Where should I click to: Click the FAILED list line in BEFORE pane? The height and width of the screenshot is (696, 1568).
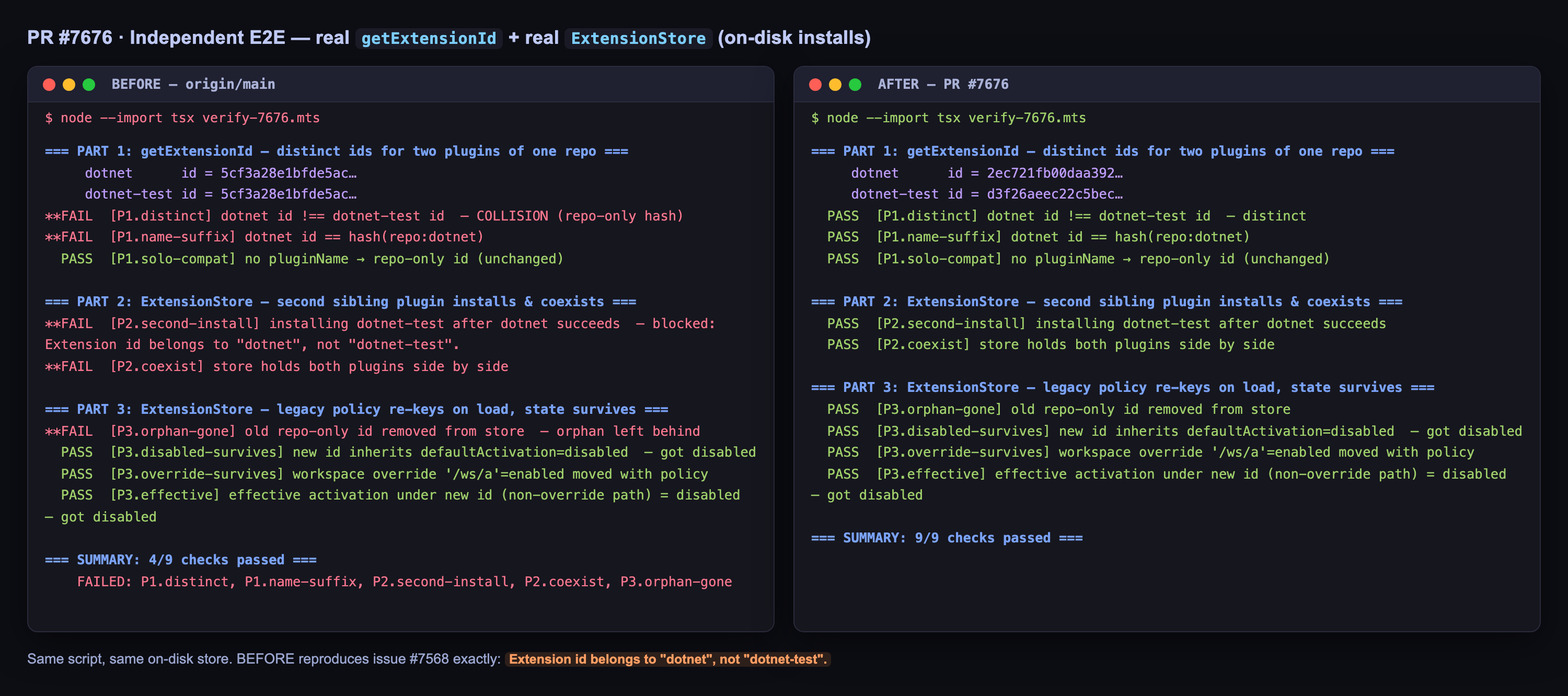click(x=404, y=582)
